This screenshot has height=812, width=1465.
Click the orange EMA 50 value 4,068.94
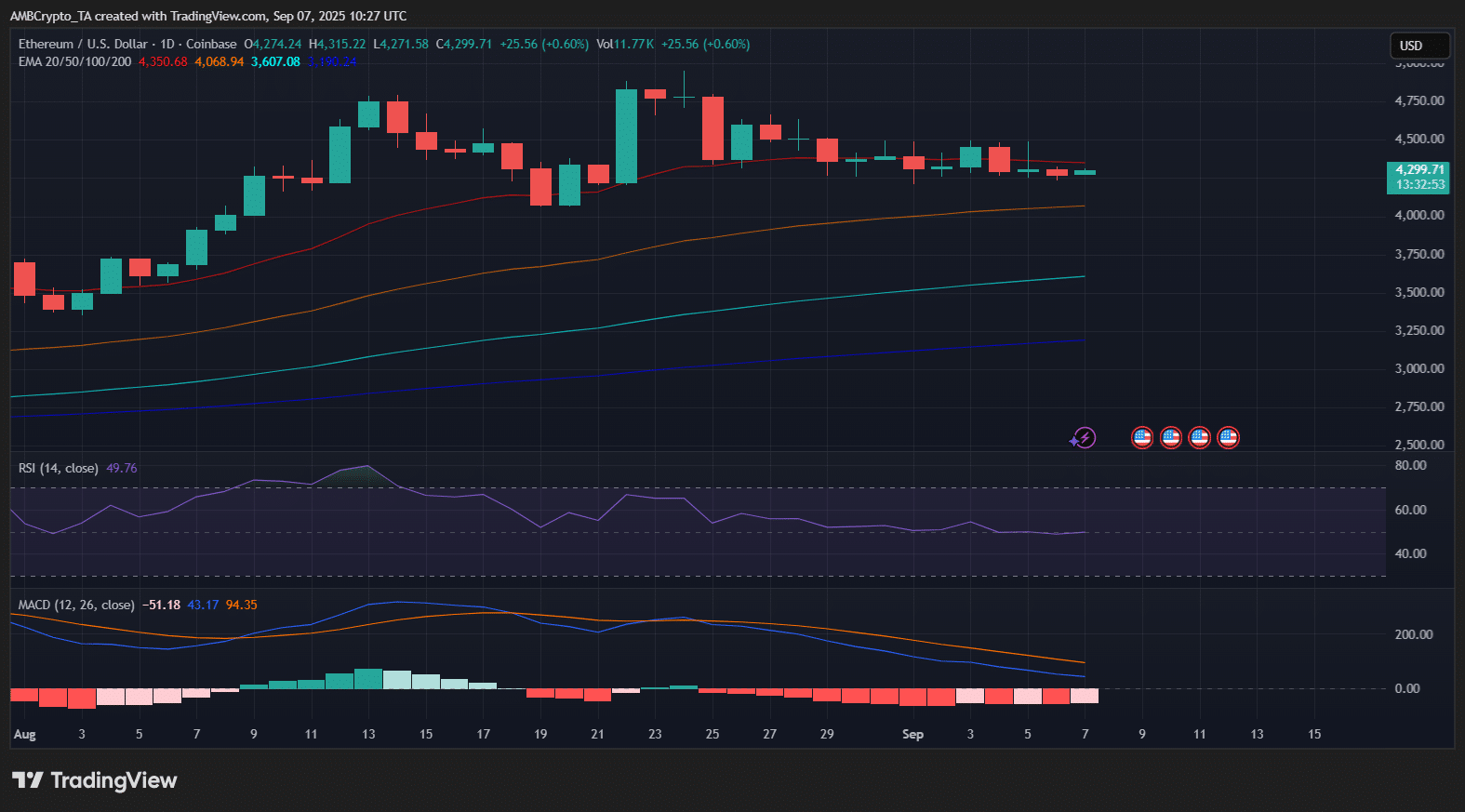[x=219, y=61]
